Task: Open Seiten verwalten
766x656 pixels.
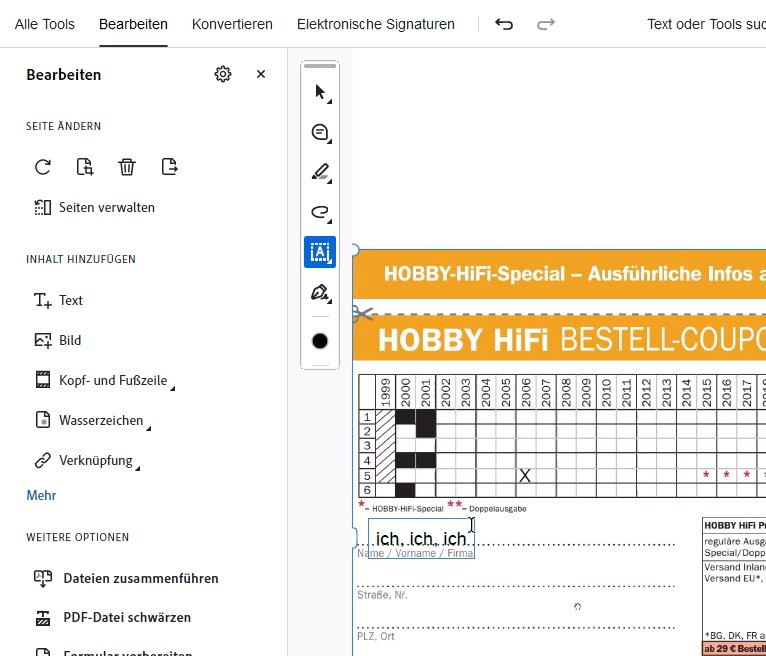Action: tap(94, 207)
